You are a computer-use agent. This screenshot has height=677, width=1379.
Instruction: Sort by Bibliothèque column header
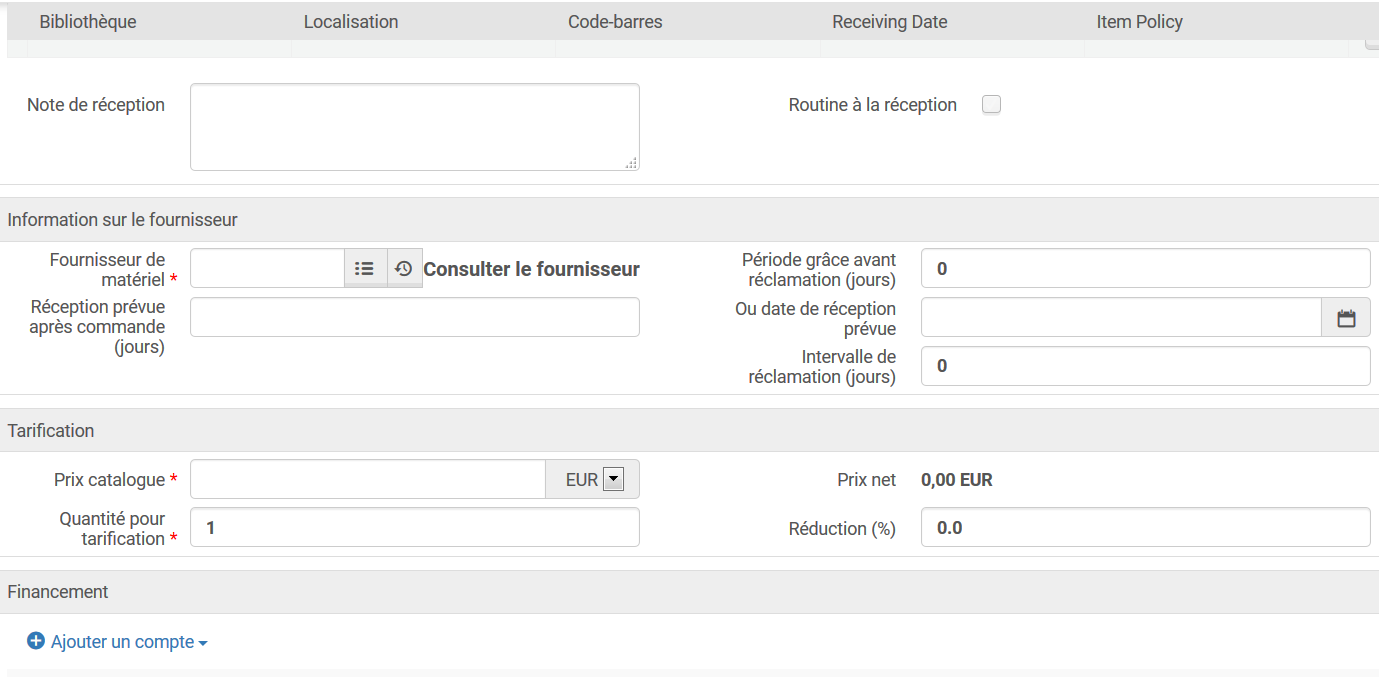88,22
